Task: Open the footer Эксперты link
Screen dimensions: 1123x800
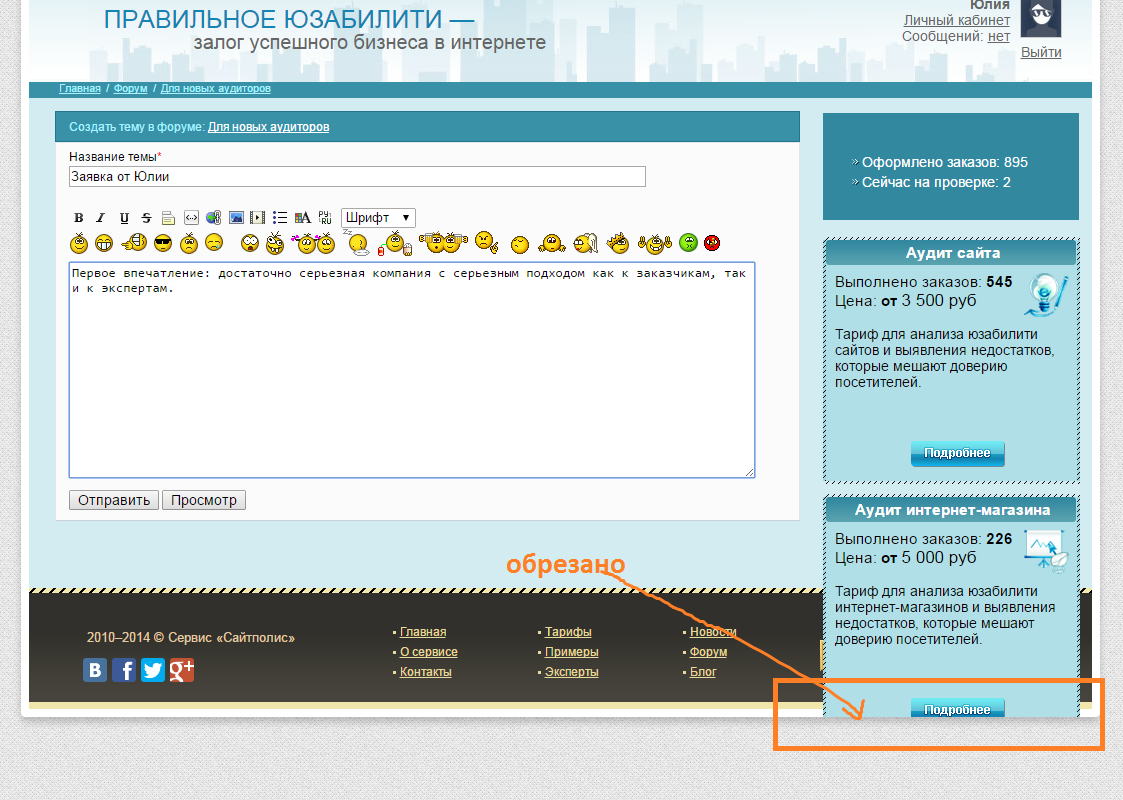Action: tap(572, 672)
